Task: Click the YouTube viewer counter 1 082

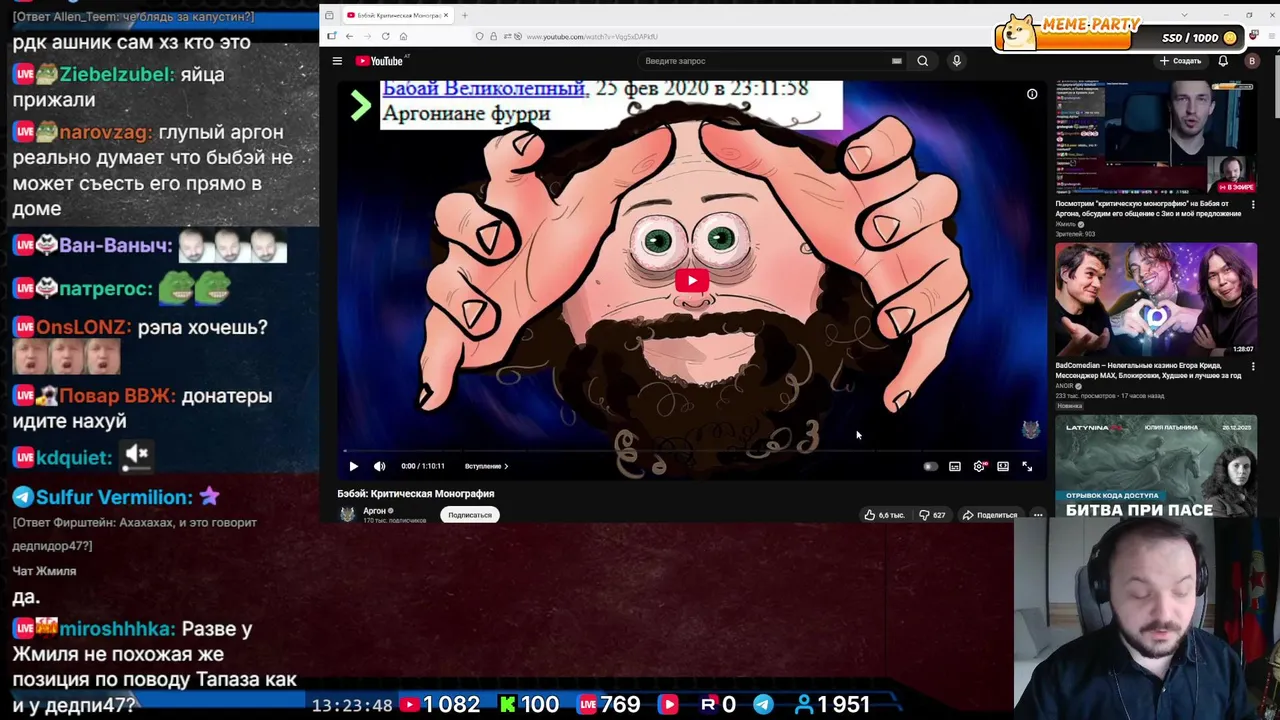Action: tap(439, 705)
